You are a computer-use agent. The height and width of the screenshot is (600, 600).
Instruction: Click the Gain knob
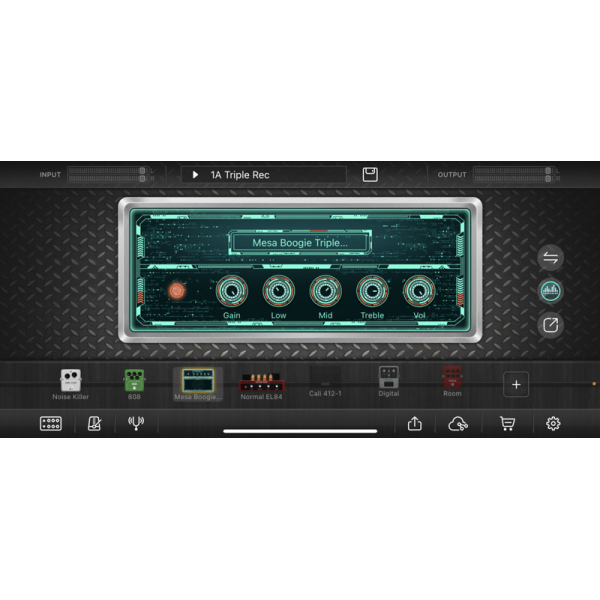(x=231, y=291)
